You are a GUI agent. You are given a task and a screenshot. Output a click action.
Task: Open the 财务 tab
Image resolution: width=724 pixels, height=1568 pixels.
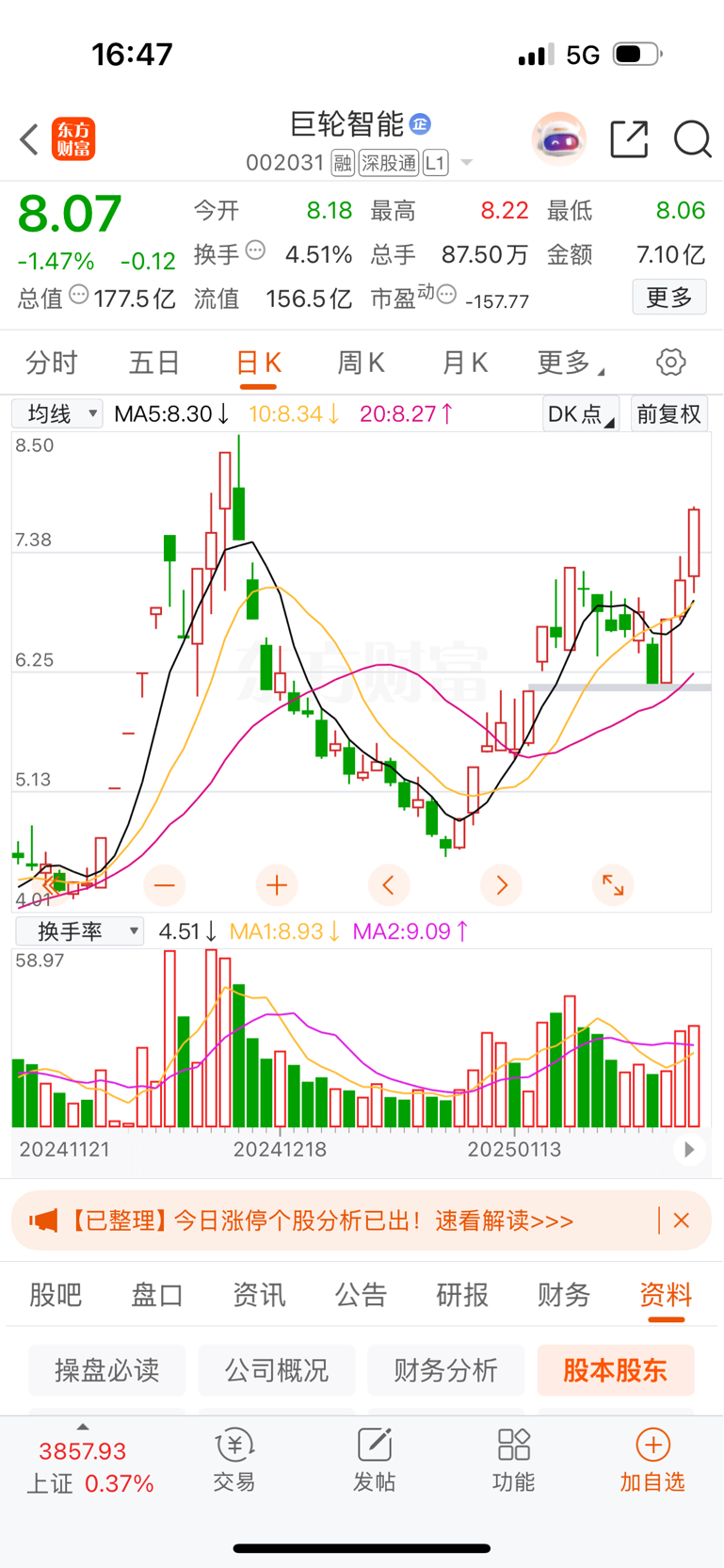pos(564,1295)
